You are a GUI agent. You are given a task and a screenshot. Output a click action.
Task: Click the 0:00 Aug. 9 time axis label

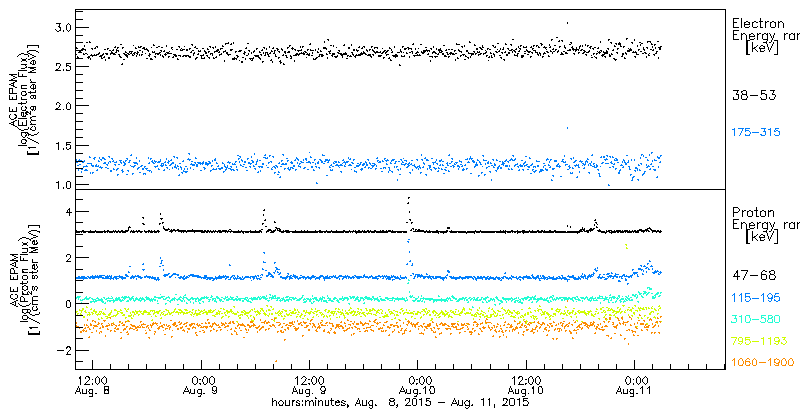pos(202,386)
